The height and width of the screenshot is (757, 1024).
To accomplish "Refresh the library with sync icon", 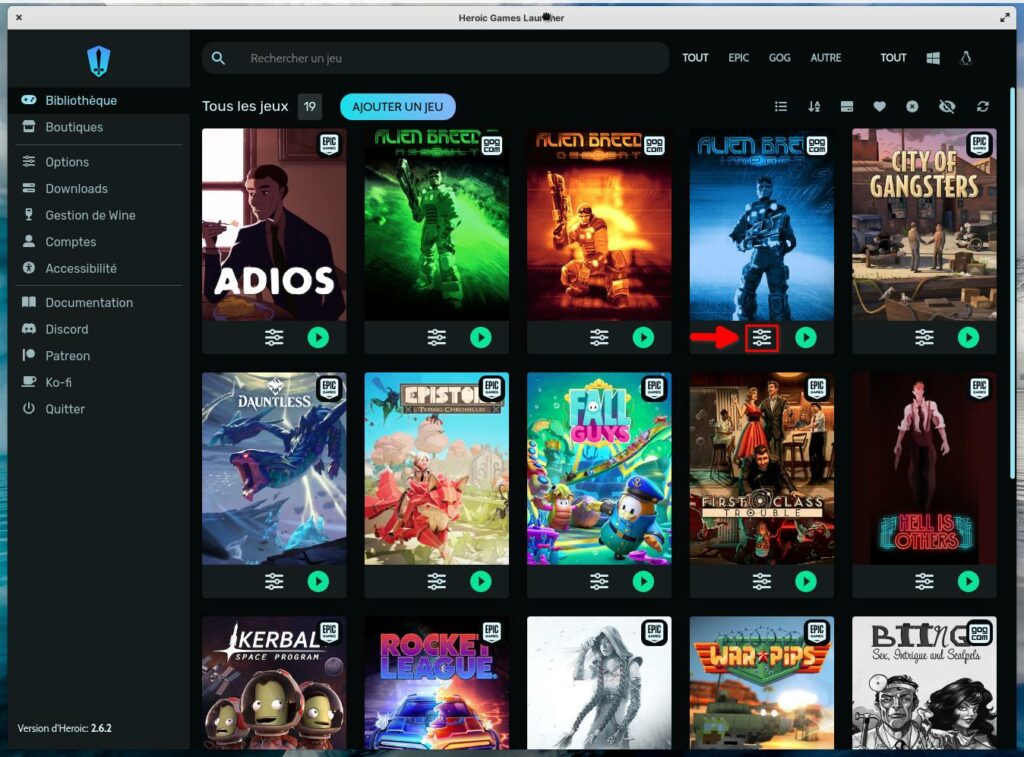I will pyautogui.click(x=983, y=107).
